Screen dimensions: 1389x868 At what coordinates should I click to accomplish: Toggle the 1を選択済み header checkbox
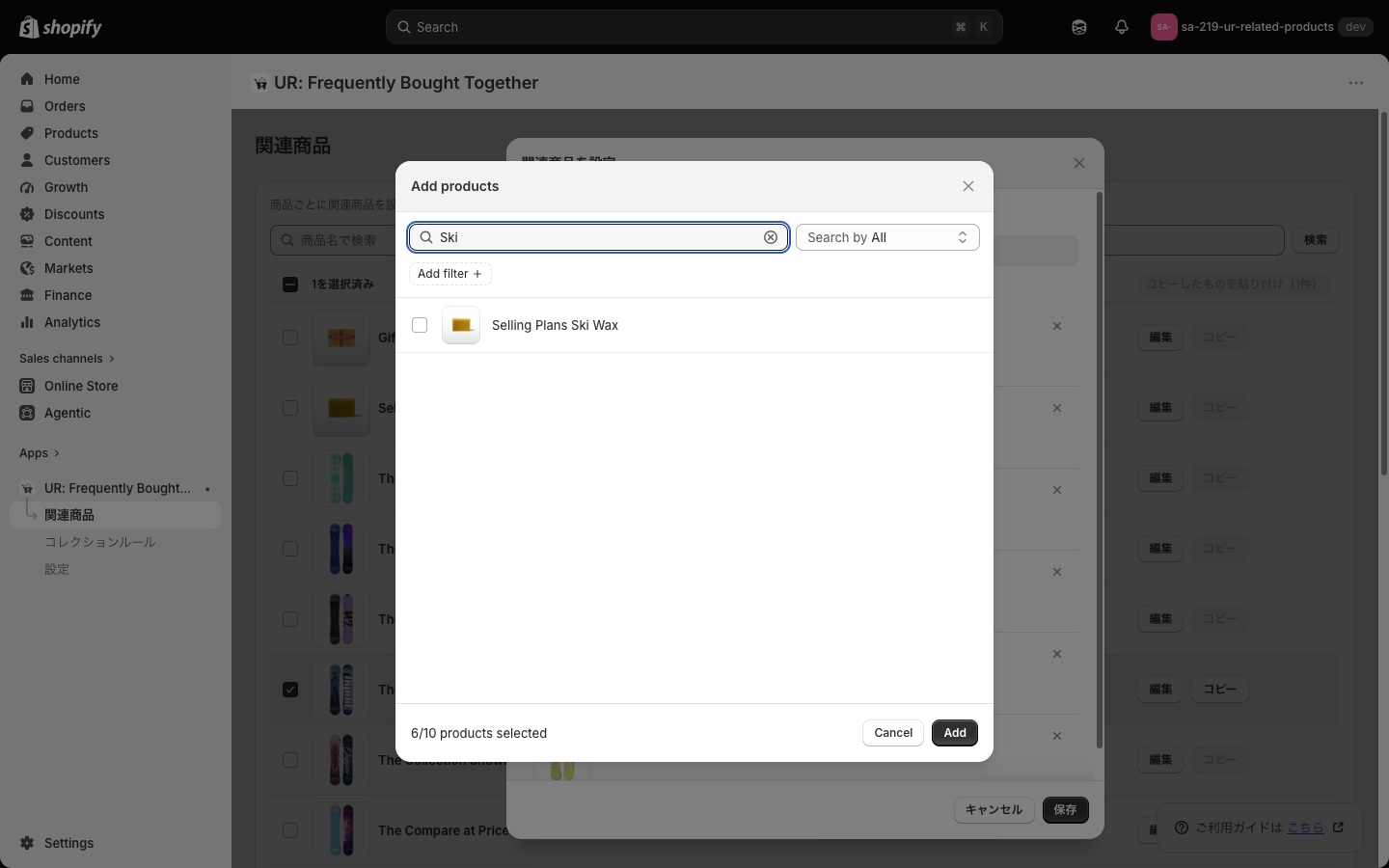pos(290,285)
